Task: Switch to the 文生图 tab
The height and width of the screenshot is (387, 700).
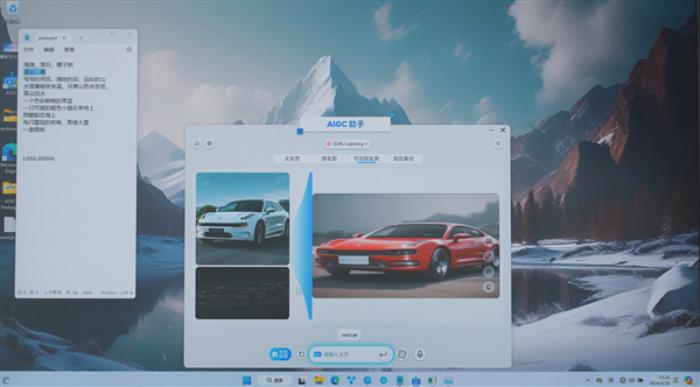Action: click(292, 158)
